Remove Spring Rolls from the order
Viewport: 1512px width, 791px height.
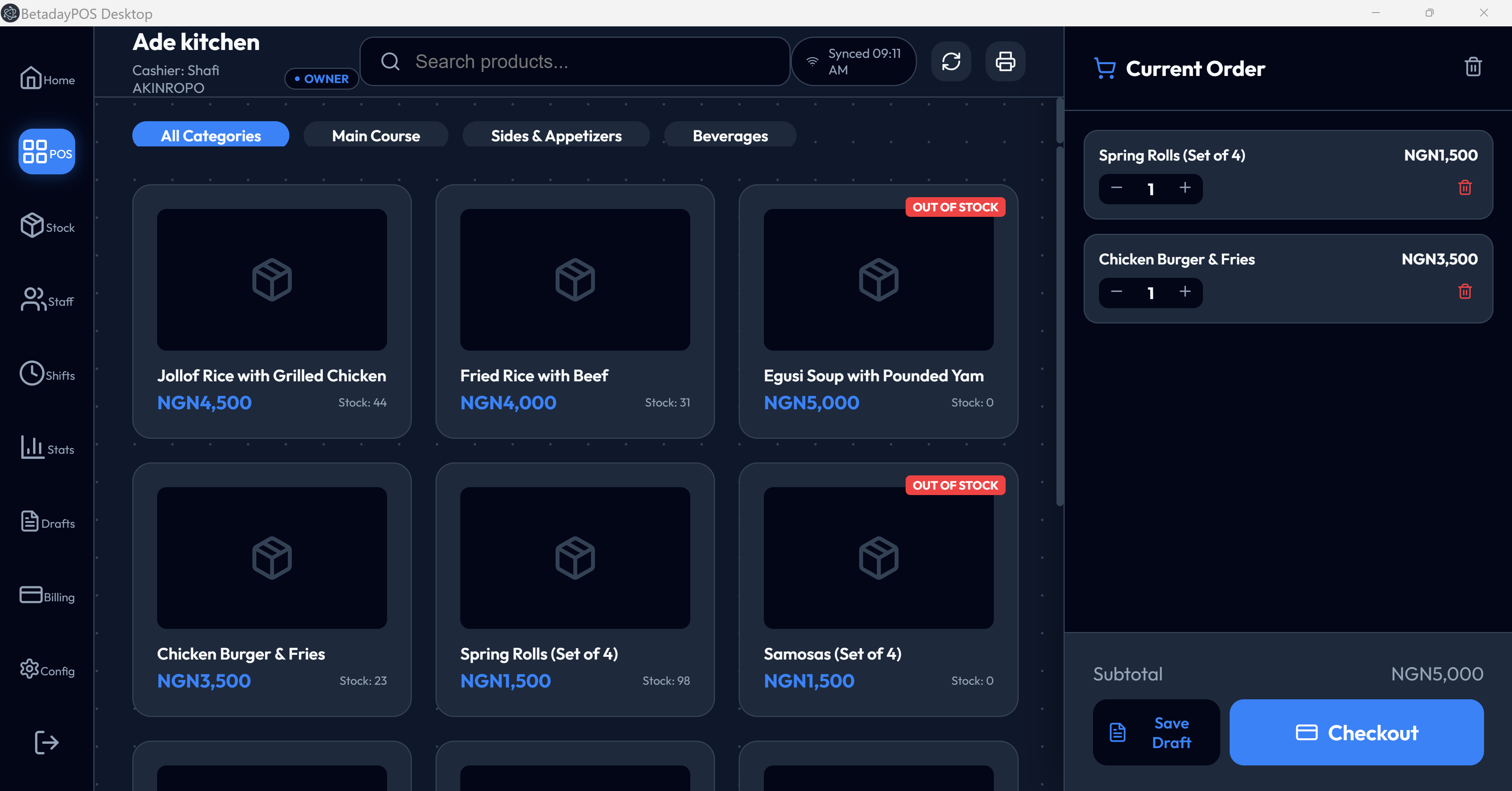(x=1464, y=188)
